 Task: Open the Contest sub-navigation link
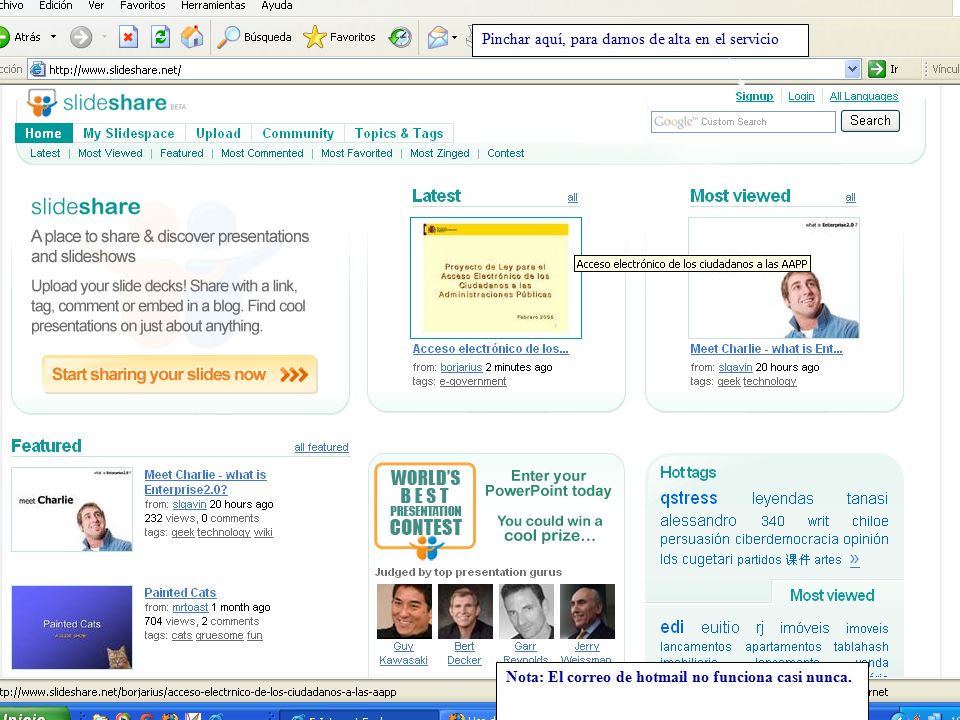[x=506, y=153]
